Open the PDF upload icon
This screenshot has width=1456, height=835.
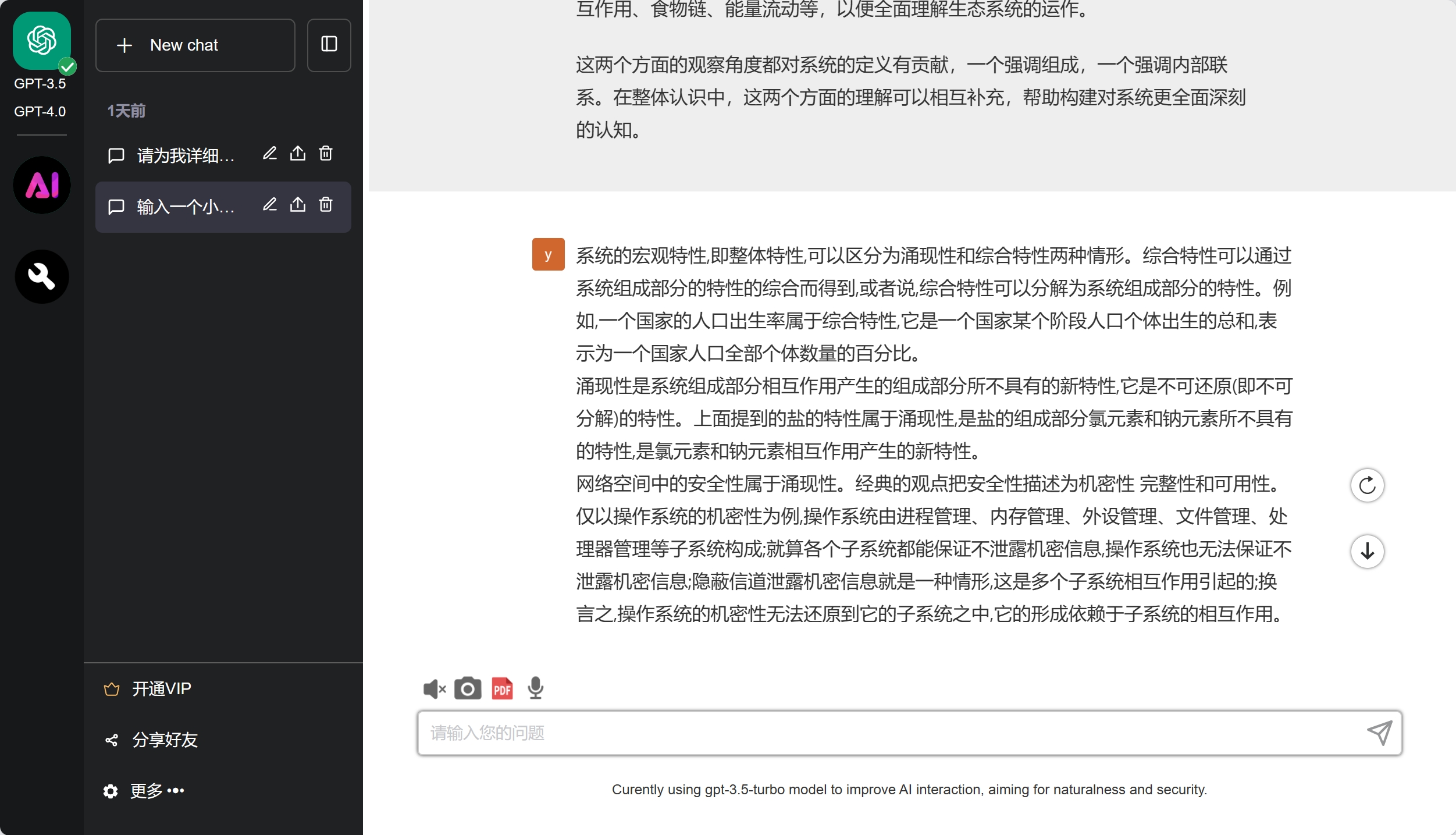click(x=502, y=689)
